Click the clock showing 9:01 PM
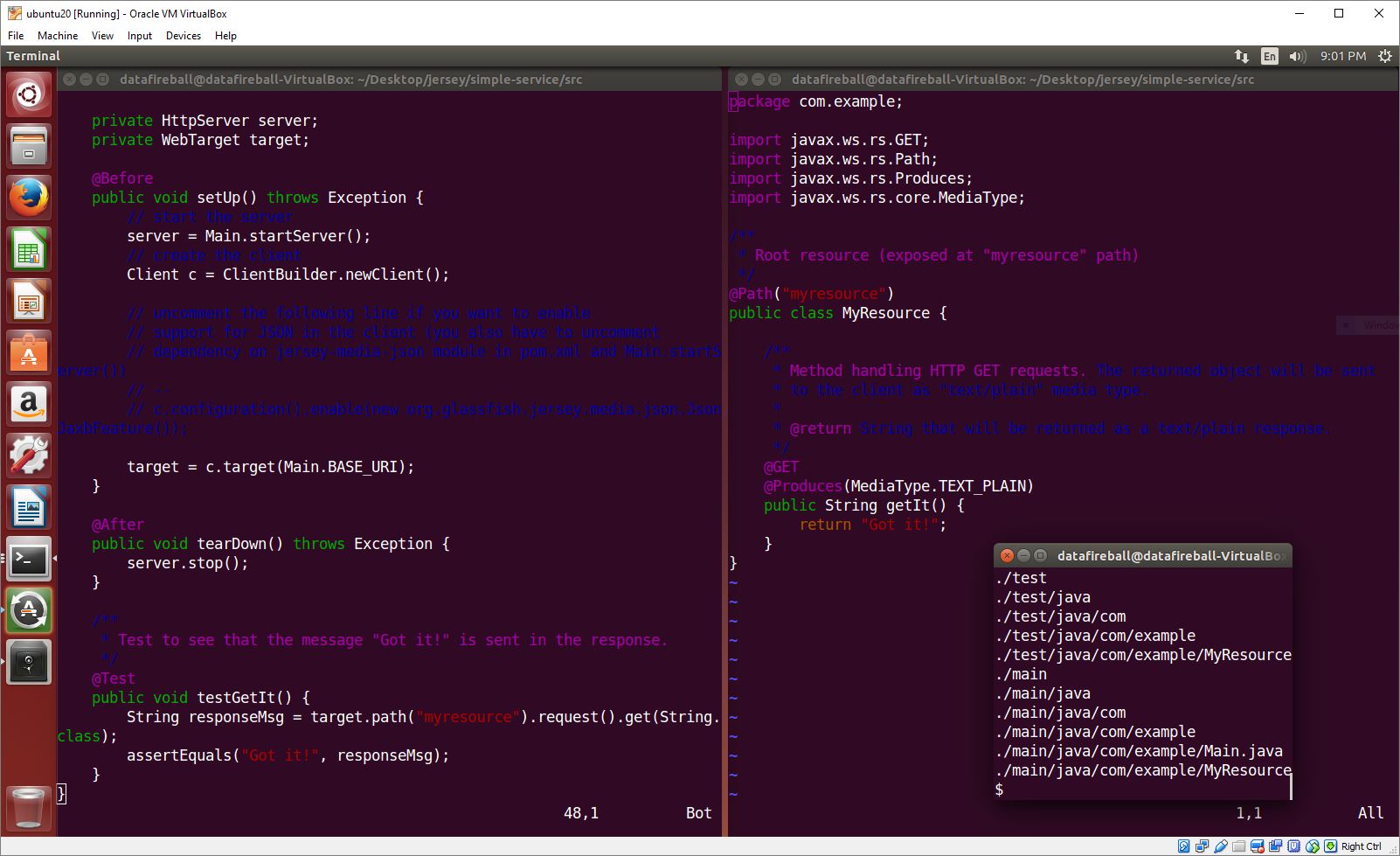The image size is (1400, 856). [1342, 55]
